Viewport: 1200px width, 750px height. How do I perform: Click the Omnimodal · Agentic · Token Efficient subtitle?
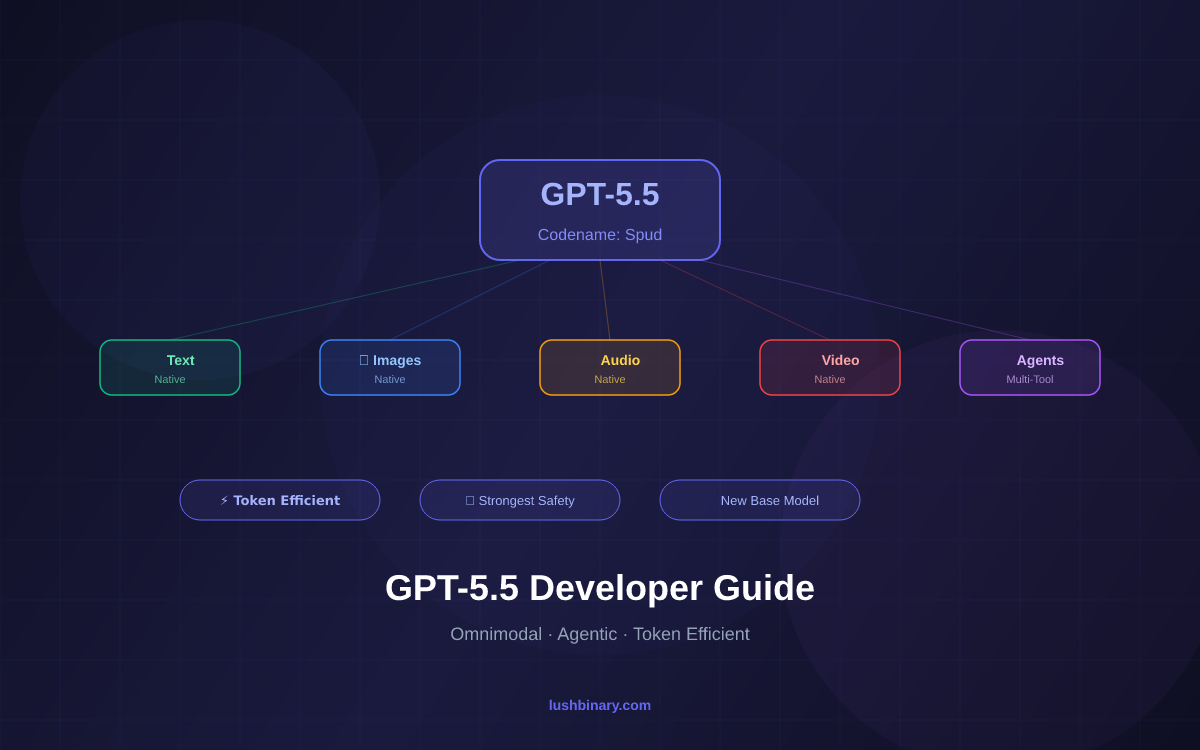click(x=600, y=634)
